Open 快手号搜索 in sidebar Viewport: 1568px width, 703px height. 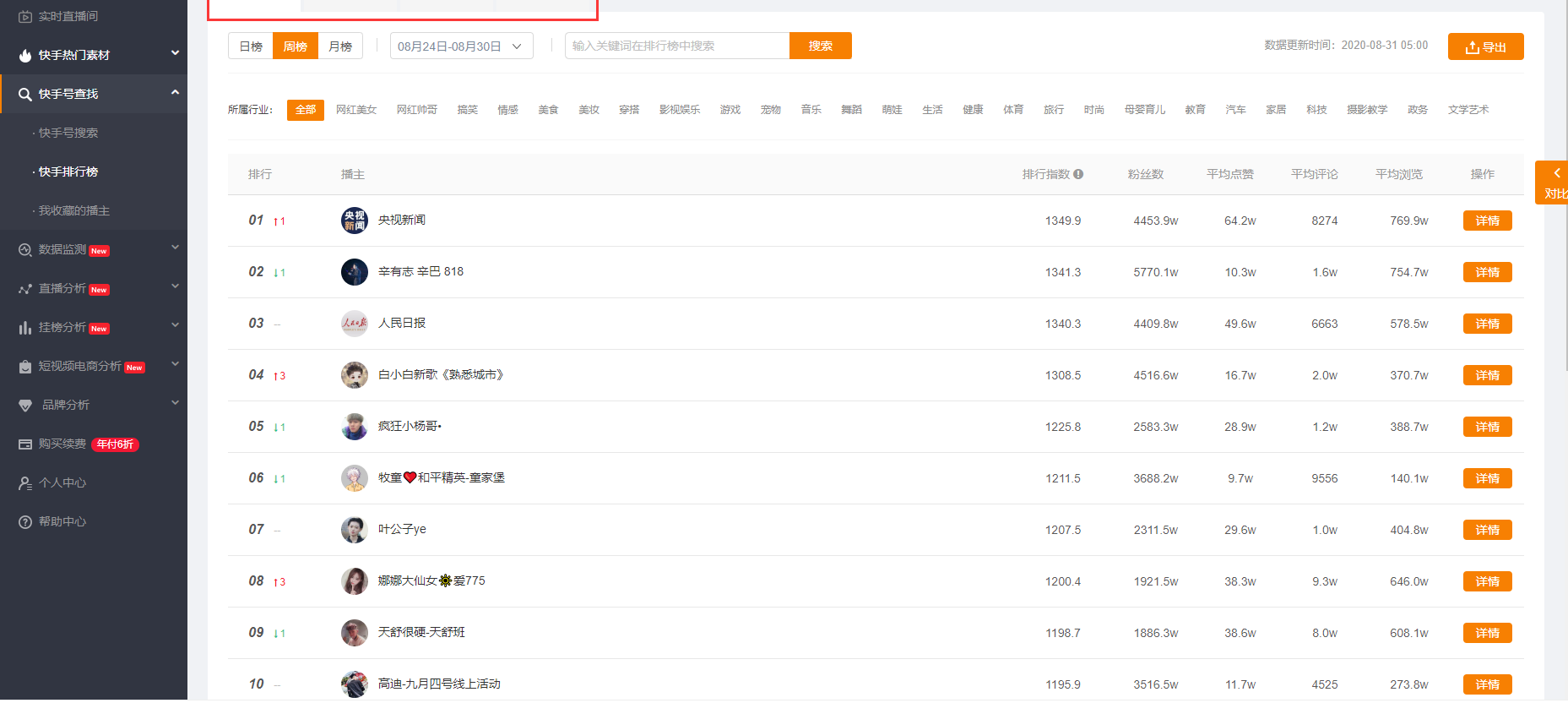68,133
